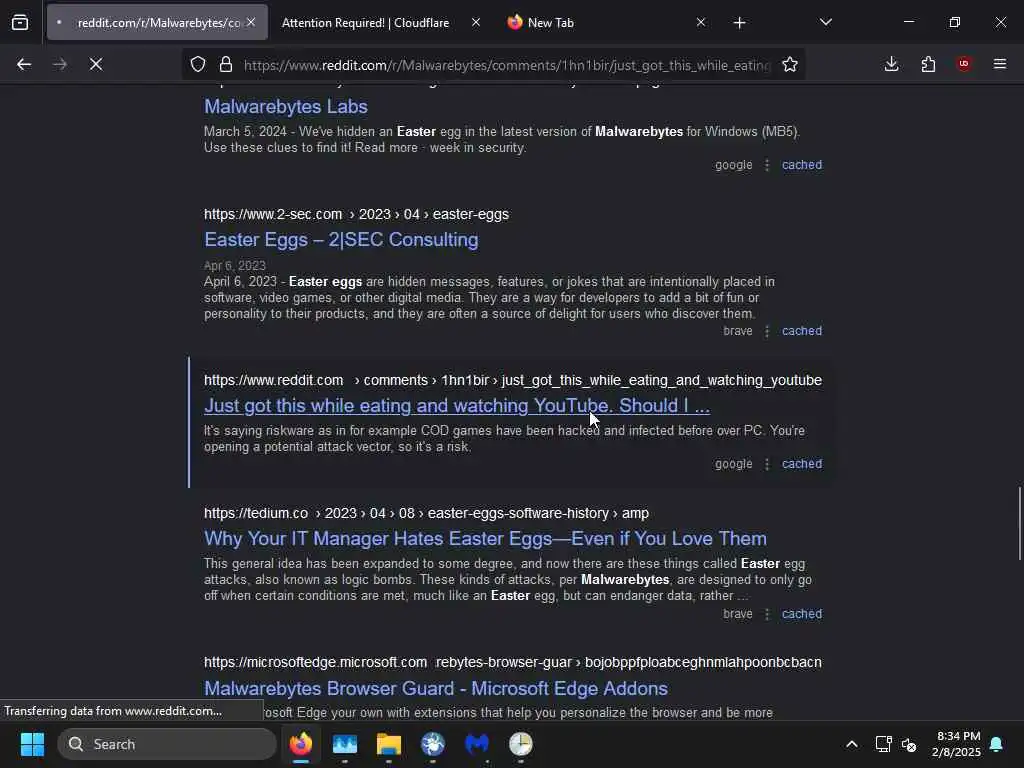Select the reddit.com Malwarebytes tab
Viewport: 1024px width, 768px height.
tap(157, 23)
